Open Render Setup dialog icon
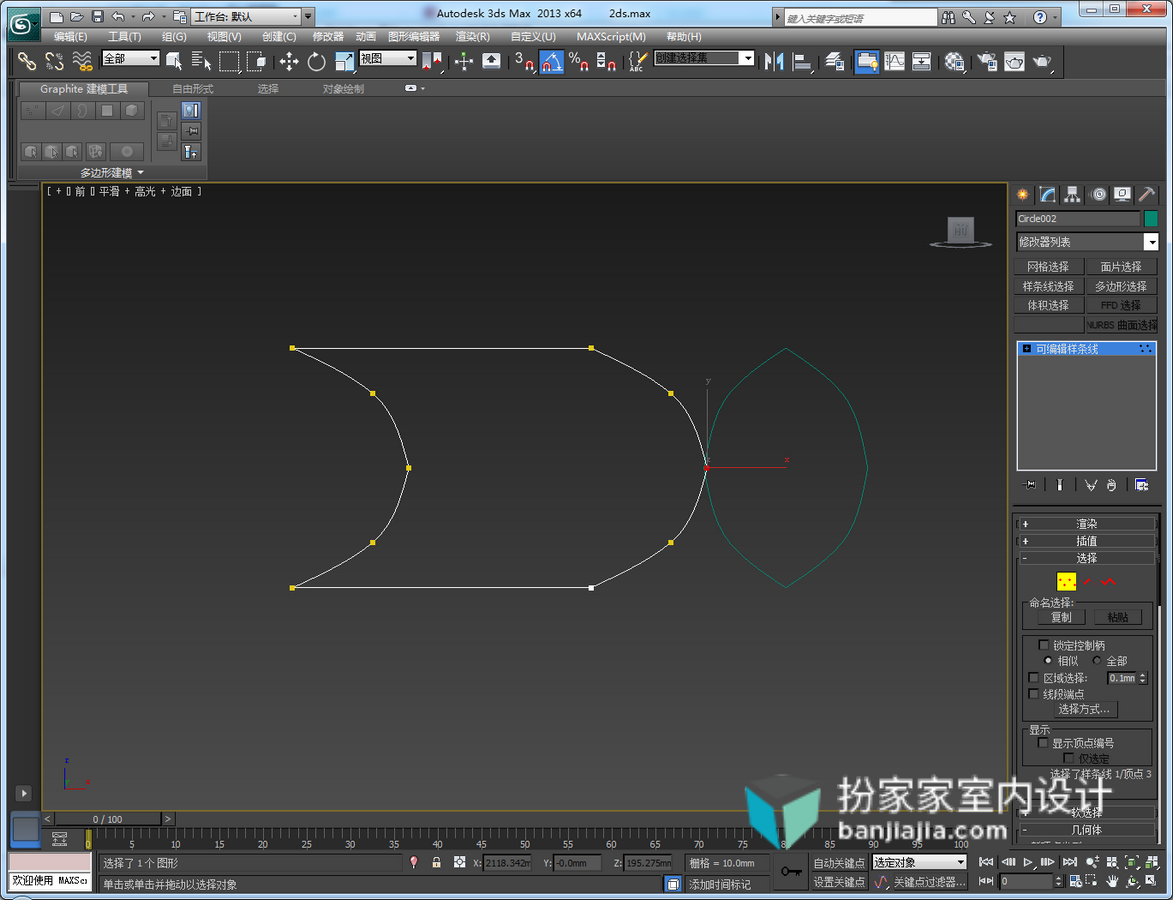Screen dimensions: 1173x900 (987, 61)
